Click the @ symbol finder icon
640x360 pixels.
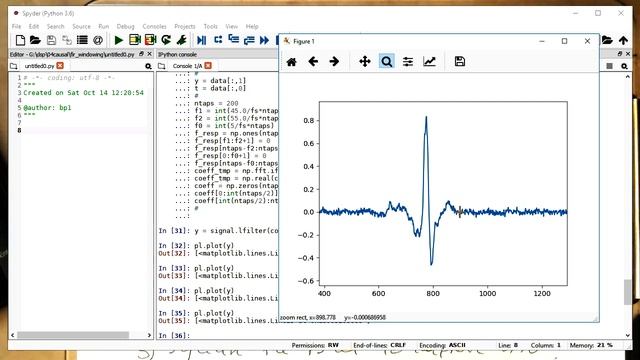(98, 40)
